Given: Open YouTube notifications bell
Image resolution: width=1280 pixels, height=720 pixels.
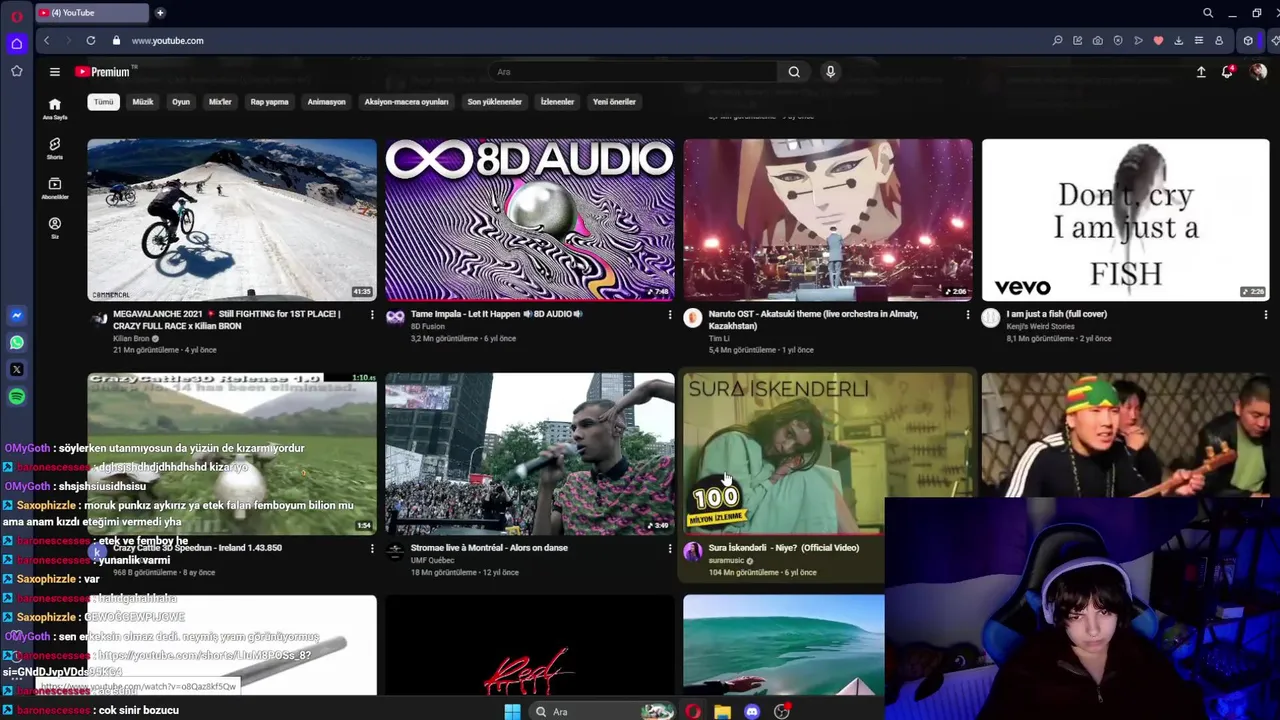Looking at the screenshot, I should tap(1227, 72).
